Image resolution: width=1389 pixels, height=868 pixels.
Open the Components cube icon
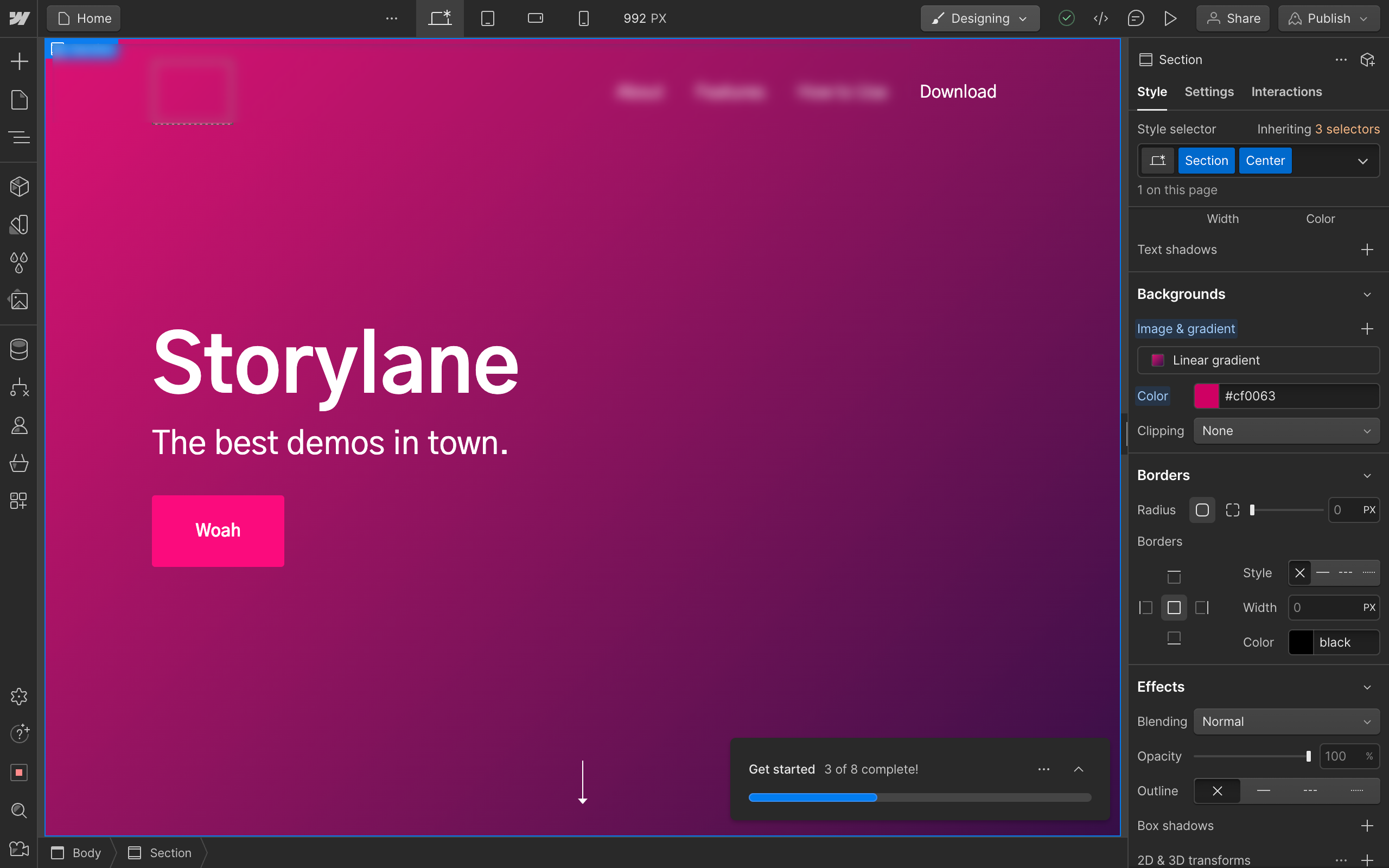[19, 187]
